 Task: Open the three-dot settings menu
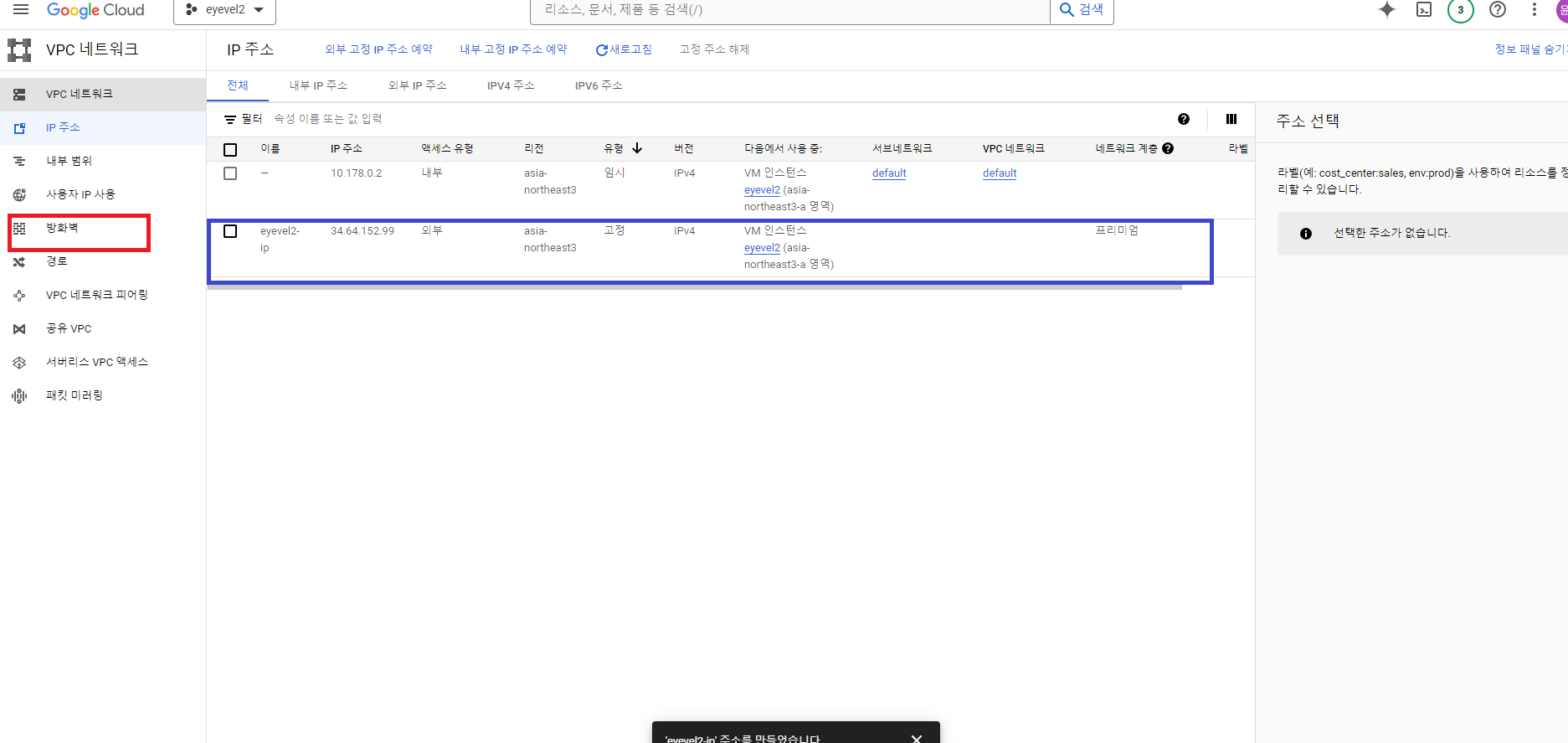[1534, 10]
